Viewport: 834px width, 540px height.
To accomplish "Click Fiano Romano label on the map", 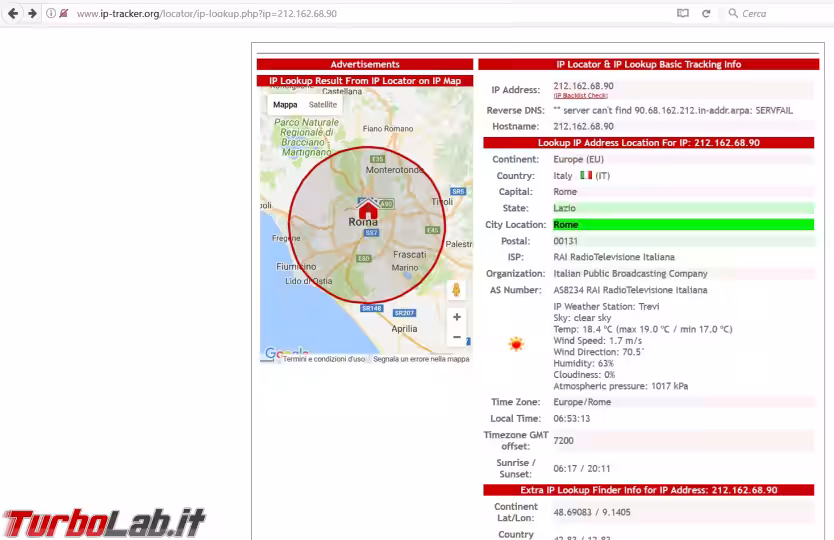I will pos(388,129).
